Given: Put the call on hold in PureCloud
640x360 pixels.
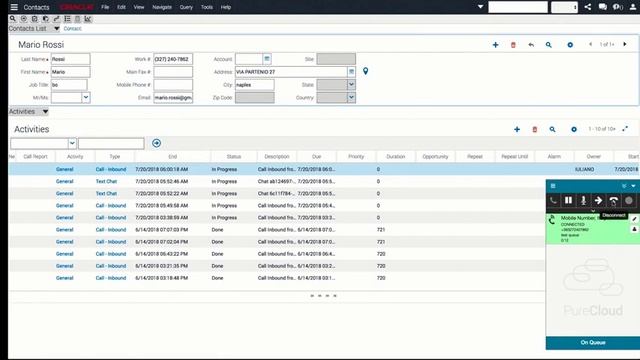Looking at the screenshot, I should (x=568, y=200).
